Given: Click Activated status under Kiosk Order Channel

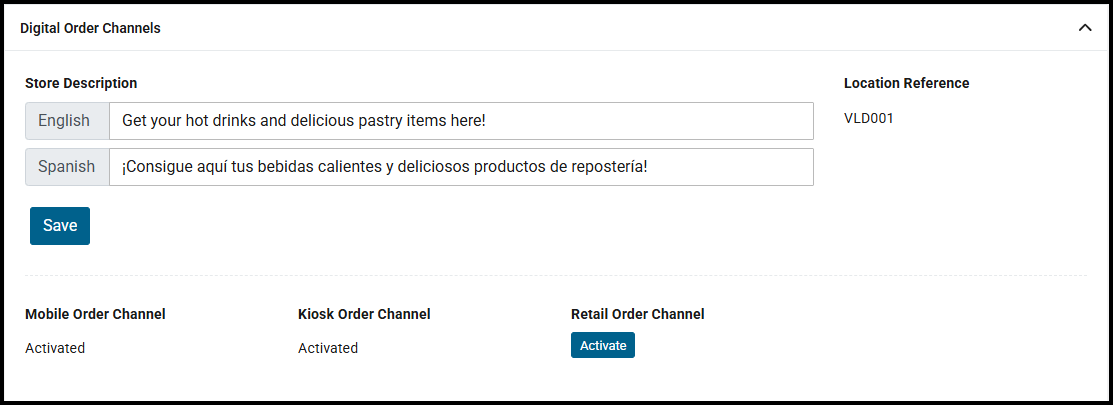Looking at the screenshot, I should pyautogui.click(x=328, y=348).
